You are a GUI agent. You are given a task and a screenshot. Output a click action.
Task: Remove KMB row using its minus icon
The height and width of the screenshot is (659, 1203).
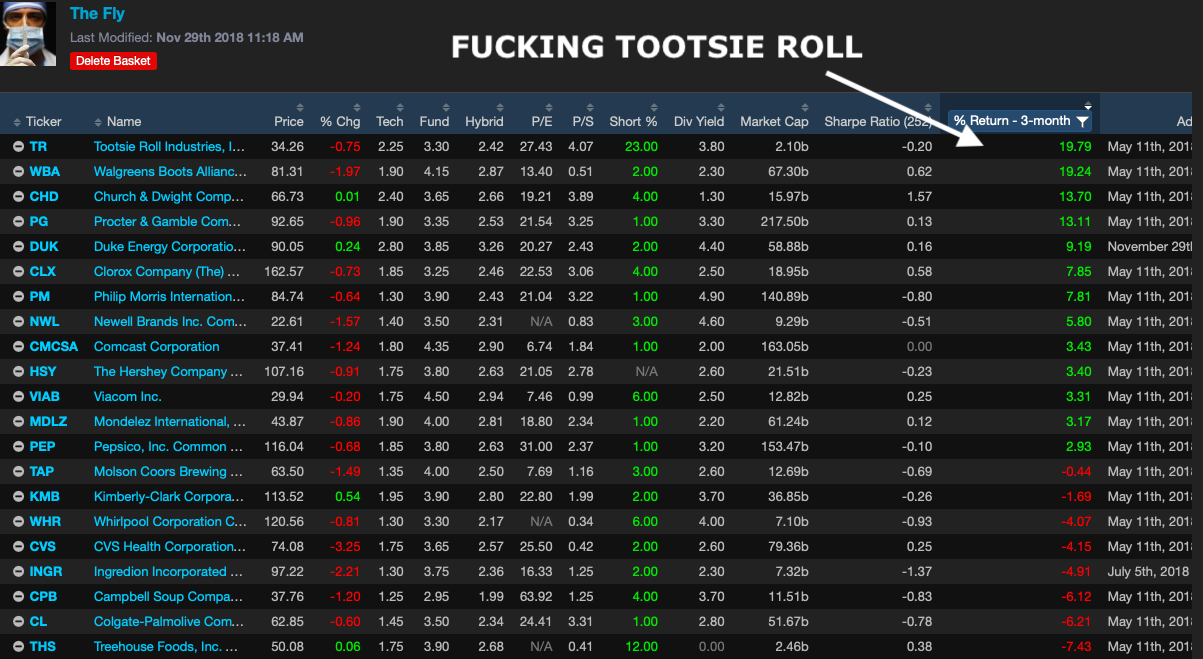(x=18, y=496)
